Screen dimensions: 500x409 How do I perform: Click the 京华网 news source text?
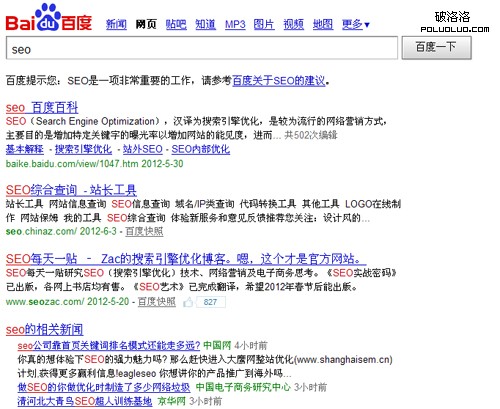(x=171, y=401)
